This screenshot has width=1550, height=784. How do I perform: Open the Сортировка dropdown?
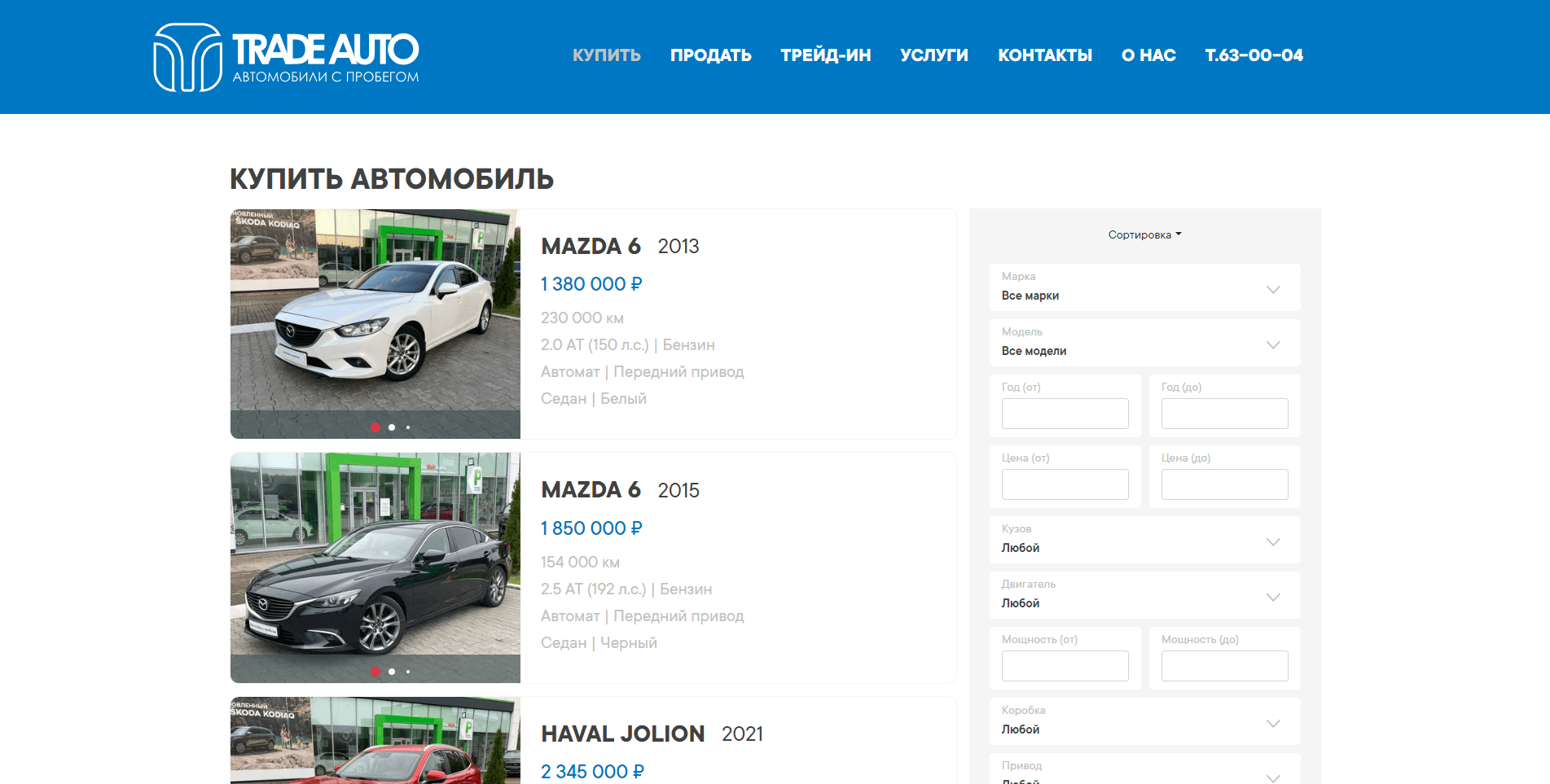pyautogui.click(x=1144, y=235)
